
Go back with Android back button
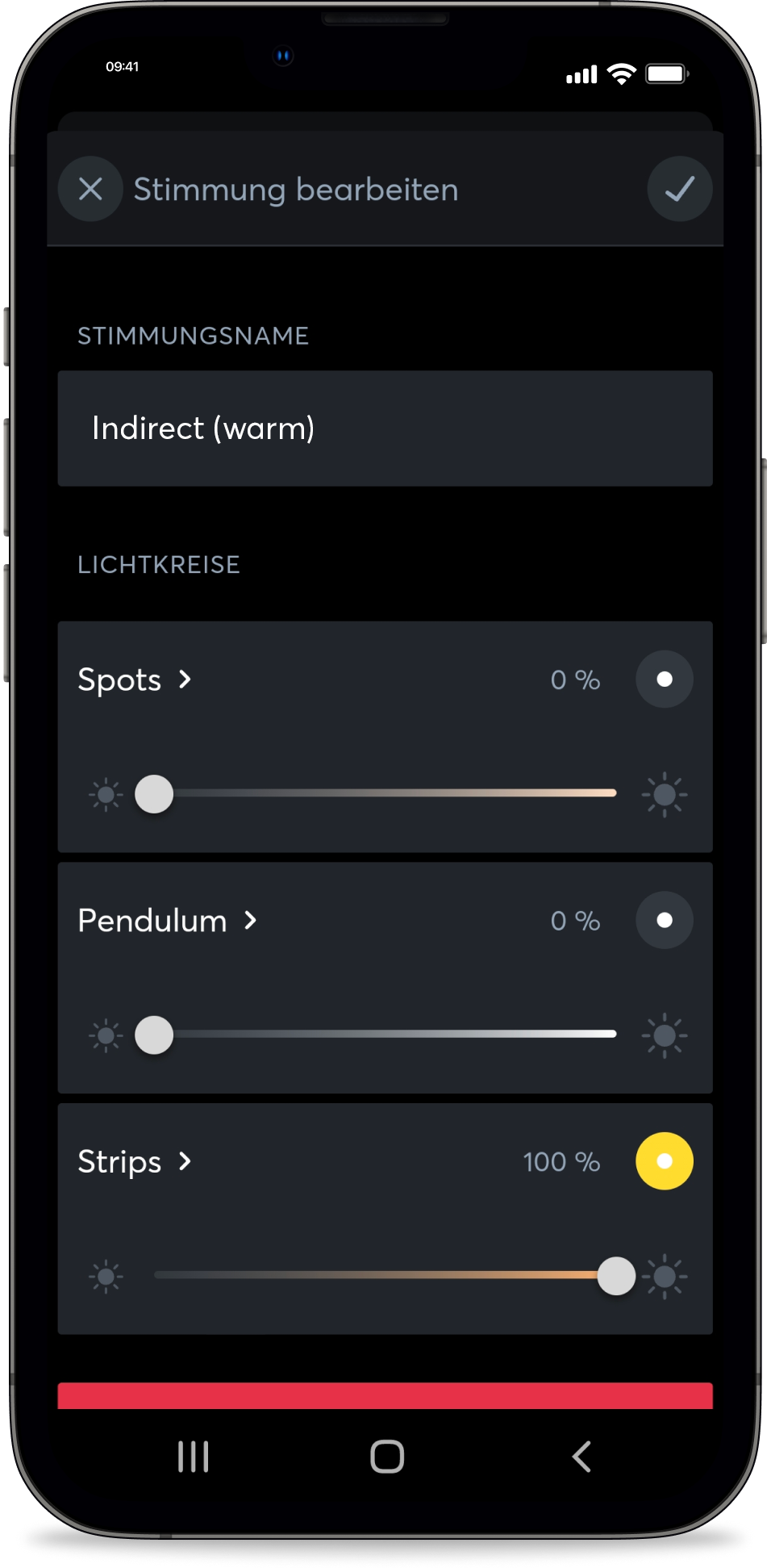pyautogui.click(x=581, y=1457)
